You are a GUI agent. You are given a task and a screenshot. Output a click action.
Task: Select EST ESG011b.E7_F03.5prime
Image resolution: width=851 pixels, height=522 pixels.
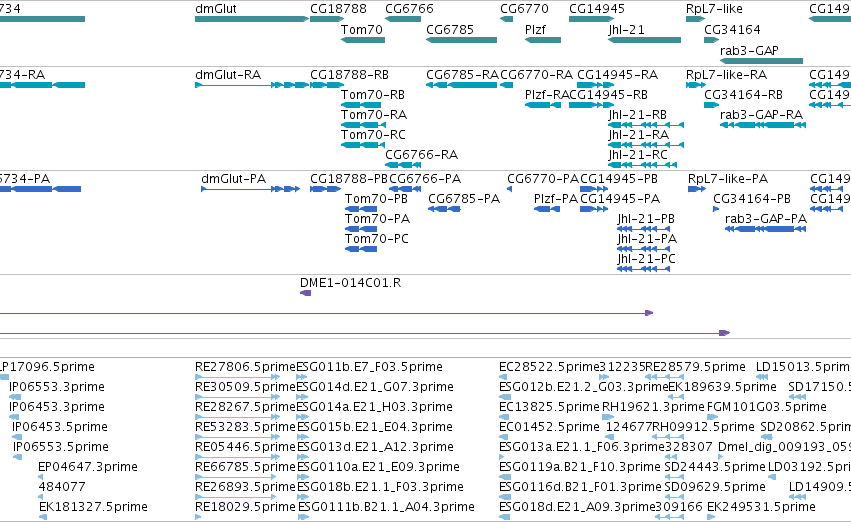(x=302, y=377)
